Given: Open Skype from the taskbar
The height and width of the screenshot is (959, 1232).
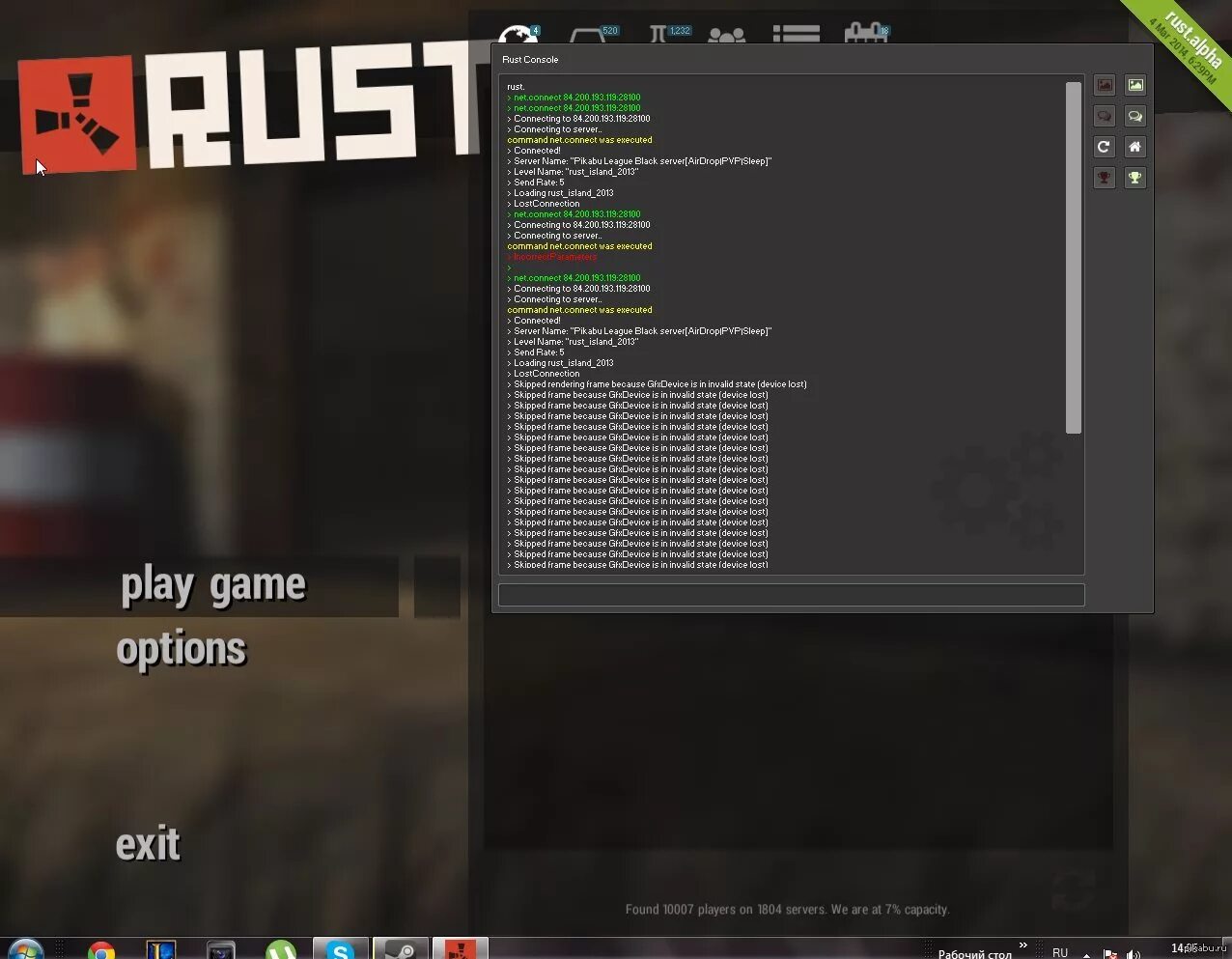Looking at the screenshot, I should [x=340, y=949].
